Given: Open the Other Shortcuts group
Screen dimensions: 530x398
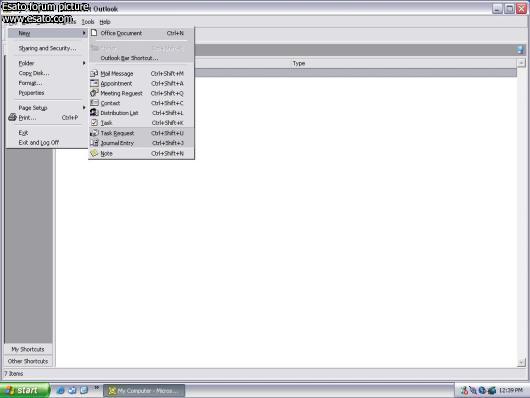Looking at the screenshot, I should [28, 361].
